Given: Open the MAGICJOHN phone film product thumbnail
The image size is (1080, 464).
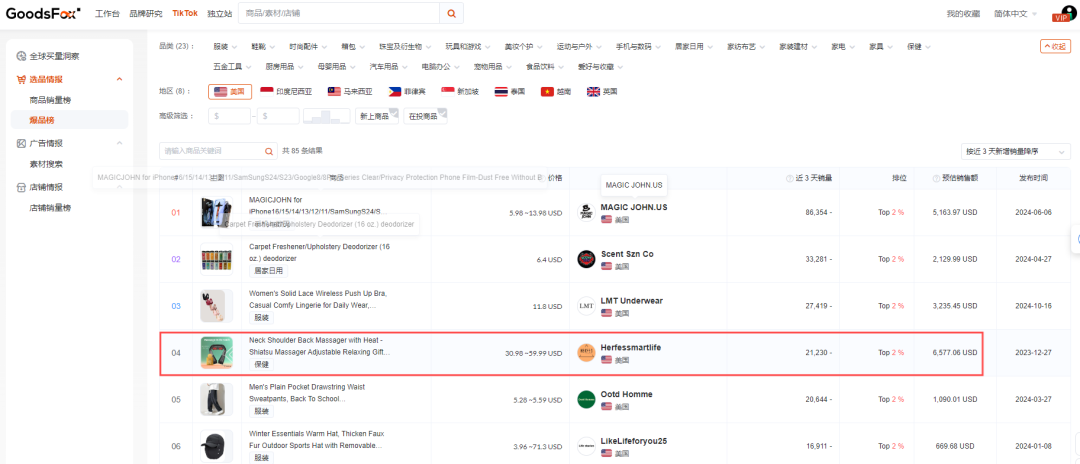Looking at the screenshot, I should pyautogui.click(x=216, y=212).
